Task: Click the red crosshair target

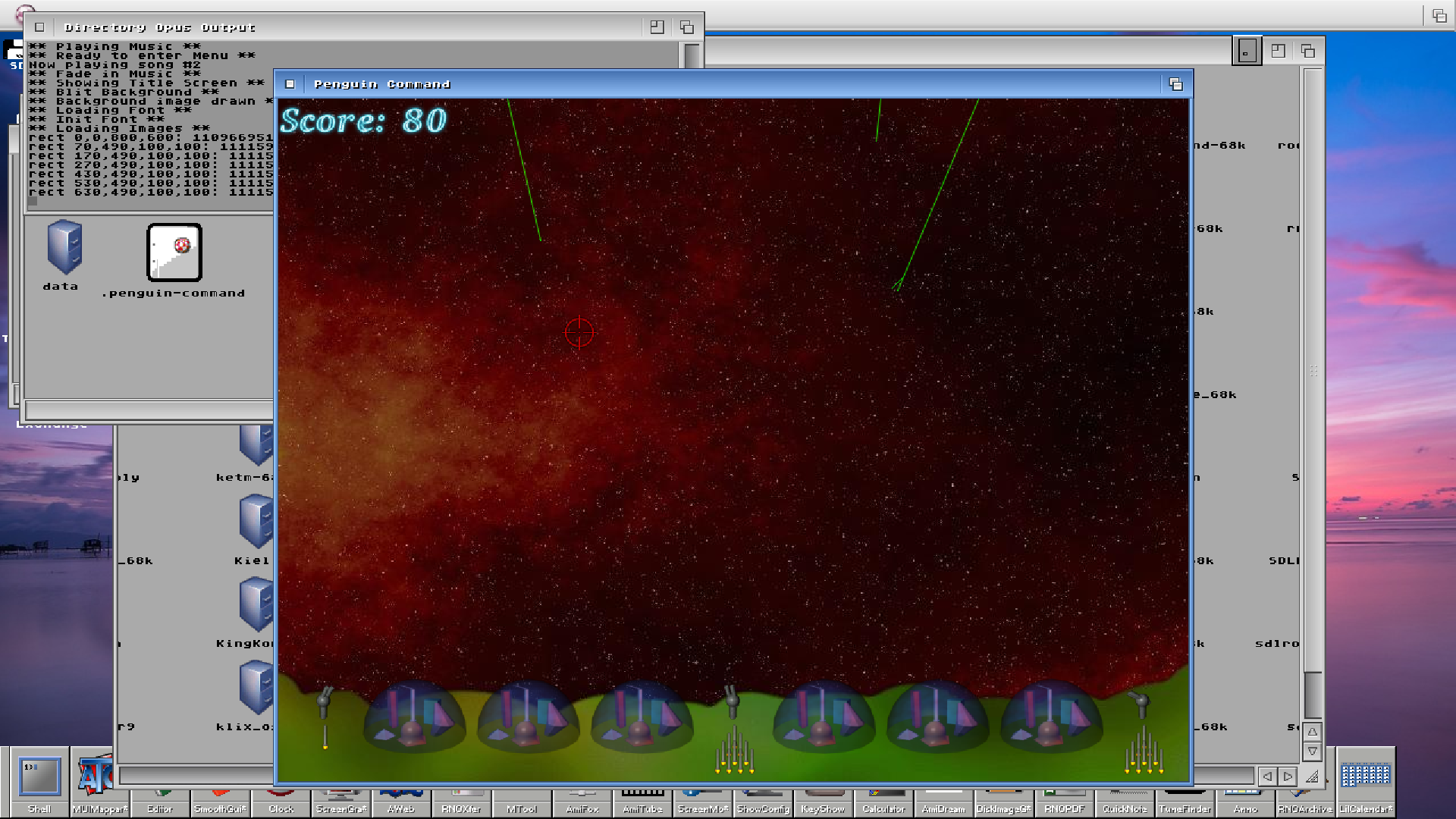Action: click(x=579, y=332)
